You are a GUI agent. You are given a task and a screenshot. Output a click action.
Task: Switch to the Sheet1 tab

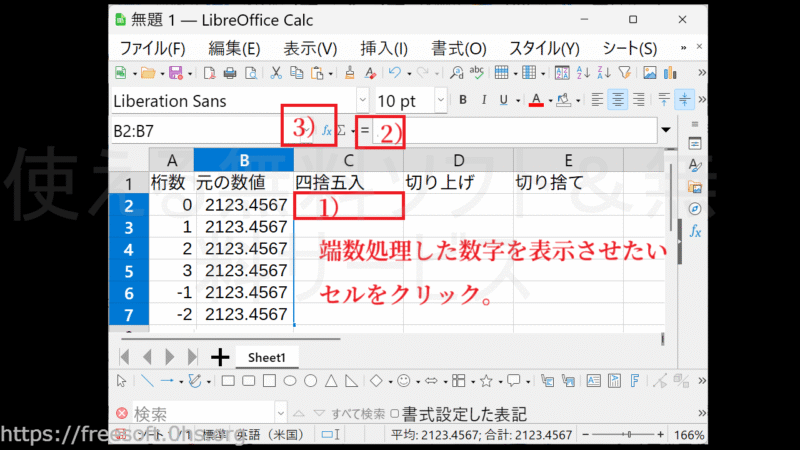[267, 357]
